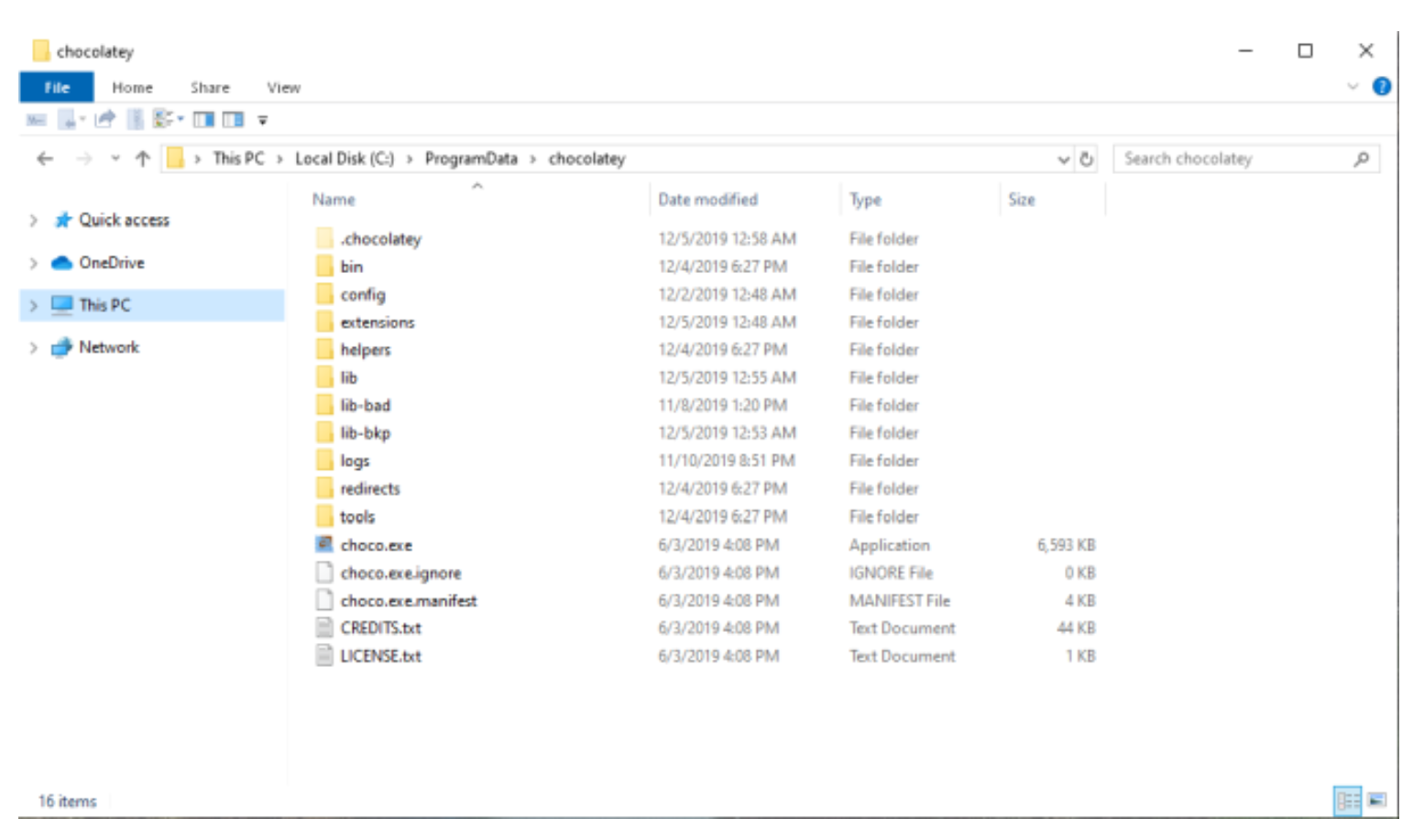Screen dimensions: 1424x840
Task: Open the address bar history dropdown
Action: 1063,159
